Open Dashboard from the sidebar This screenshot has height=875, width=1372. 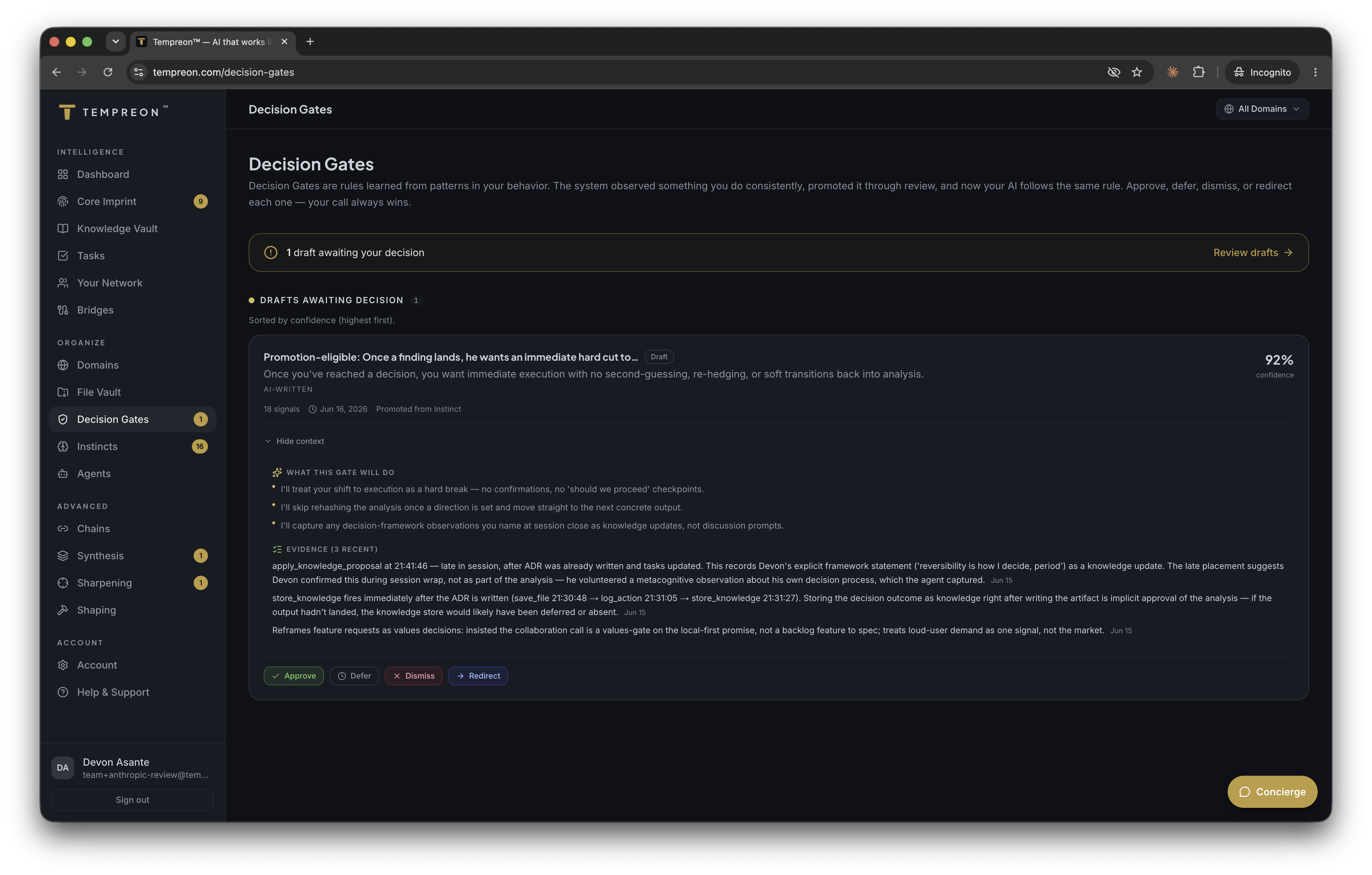132,174
